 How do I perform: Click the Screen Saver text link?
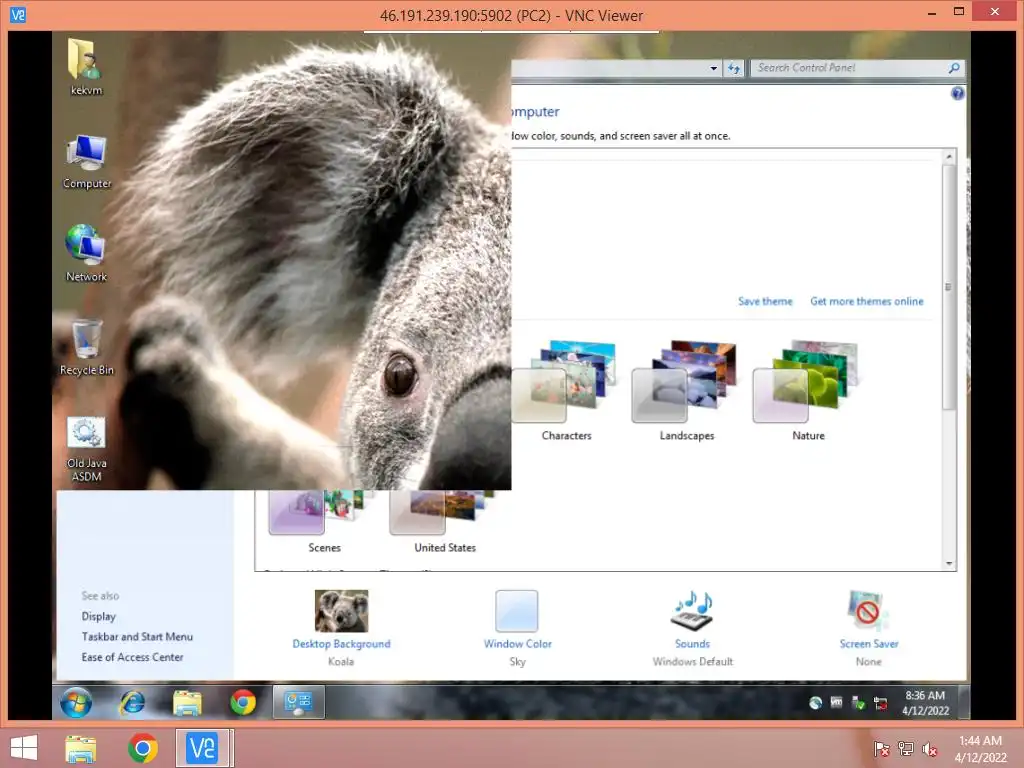tap(869, 644)
